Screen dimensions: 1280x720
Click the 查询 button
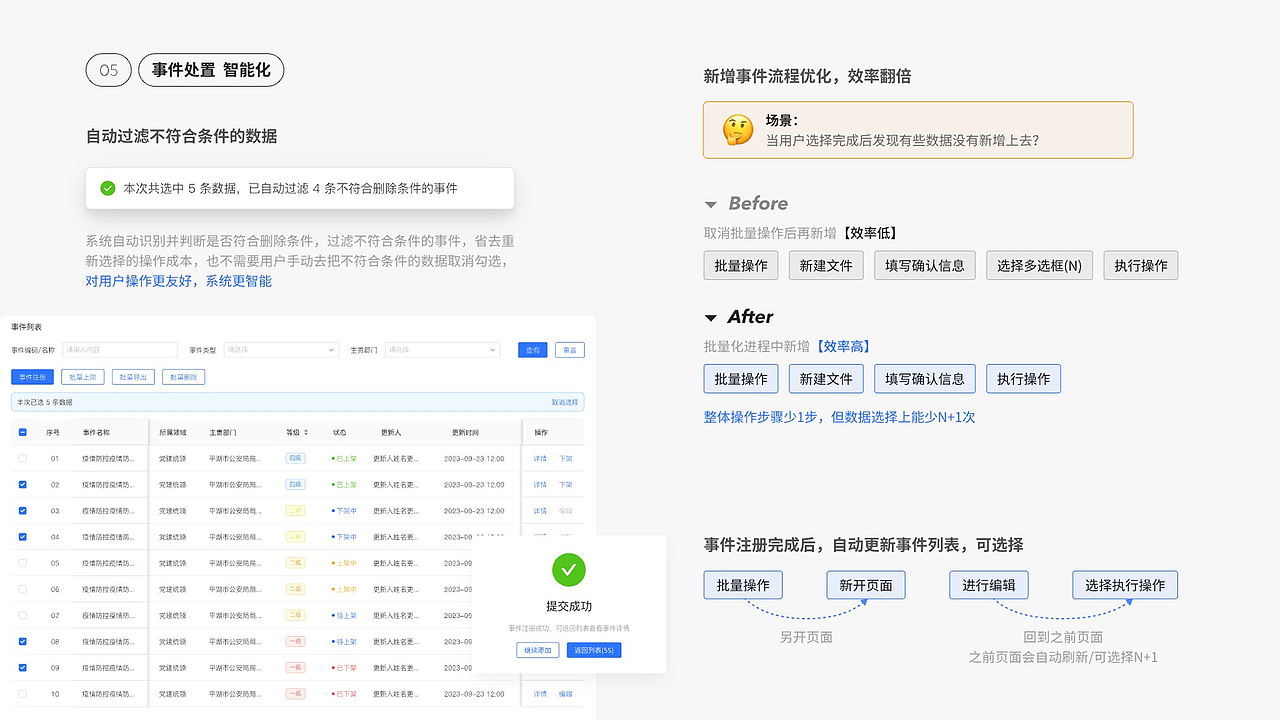pos(533,350)
